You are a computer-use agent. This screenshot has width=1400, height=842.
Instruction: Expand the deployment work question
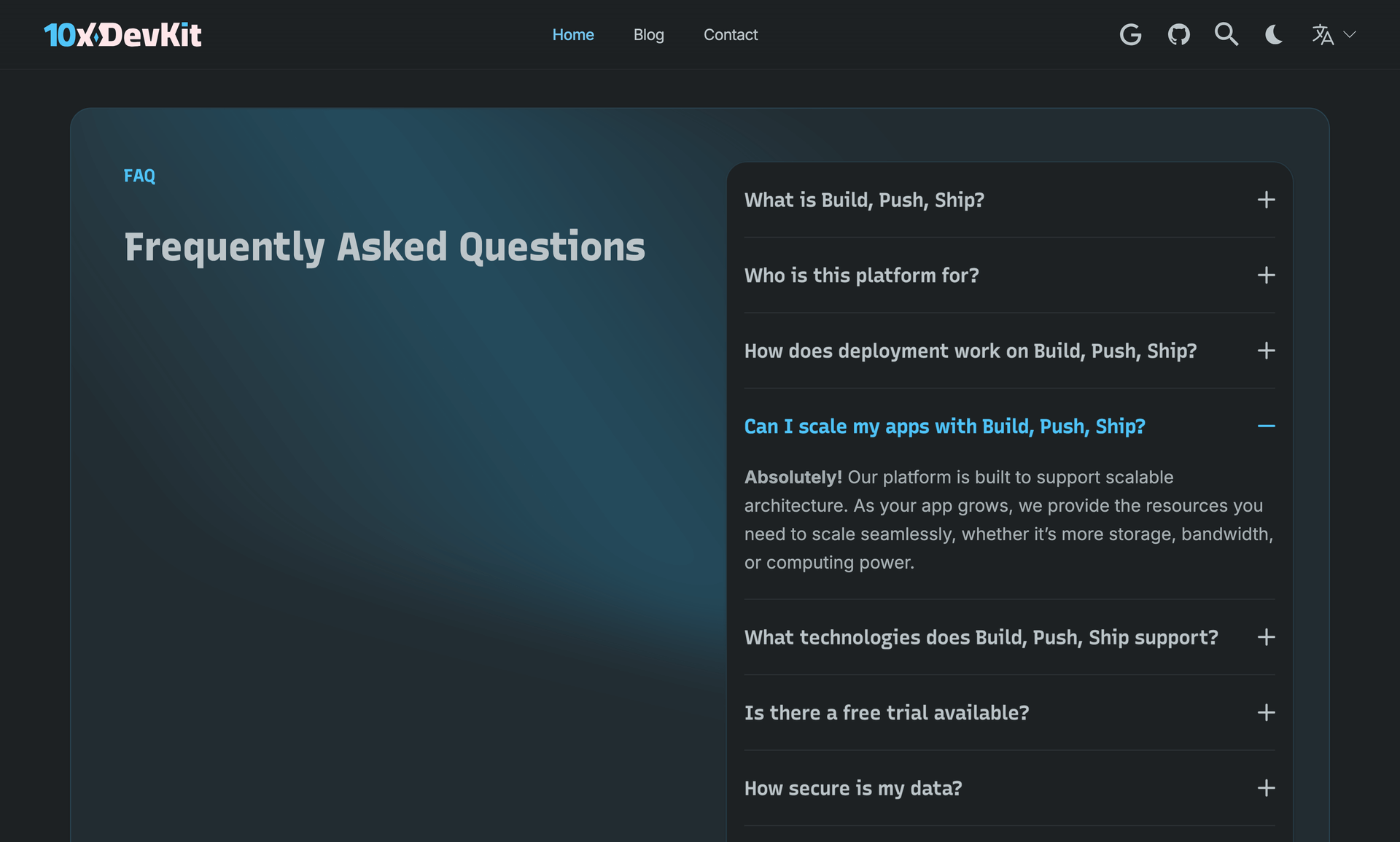pos(1010,351)
